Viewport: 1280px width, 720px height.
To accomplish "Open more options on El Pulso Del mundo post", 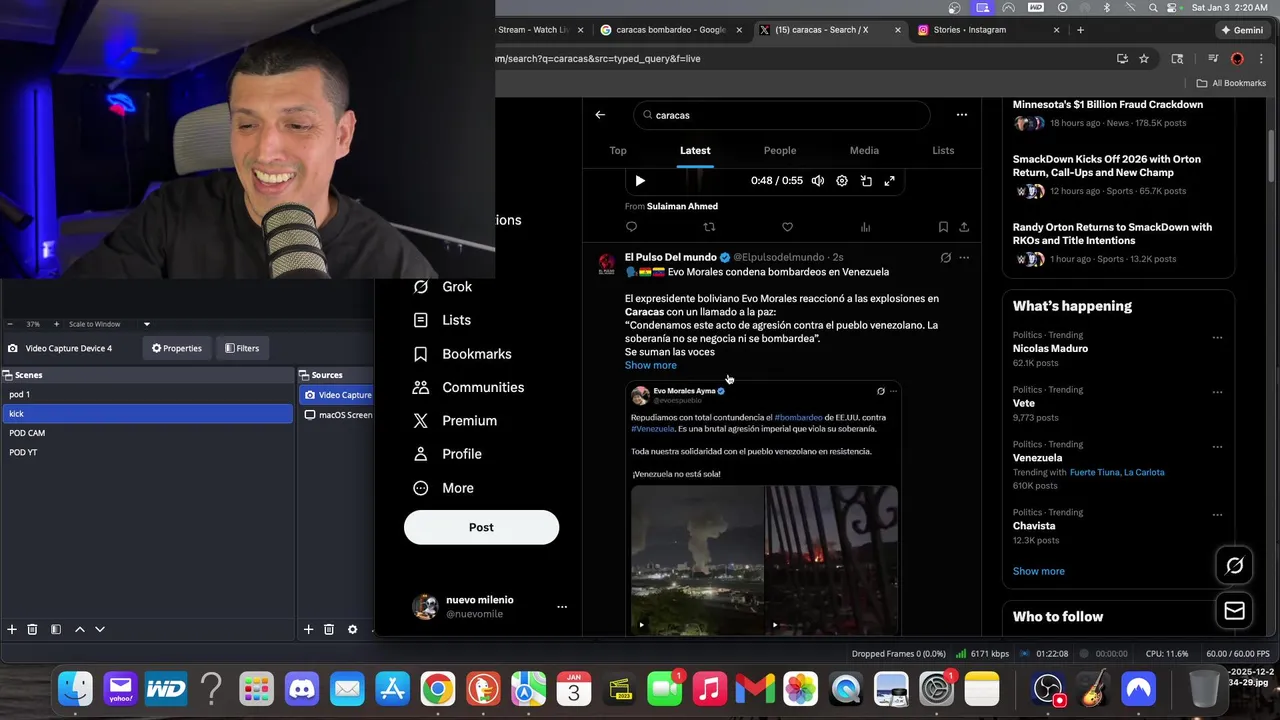I will (964, 258).
